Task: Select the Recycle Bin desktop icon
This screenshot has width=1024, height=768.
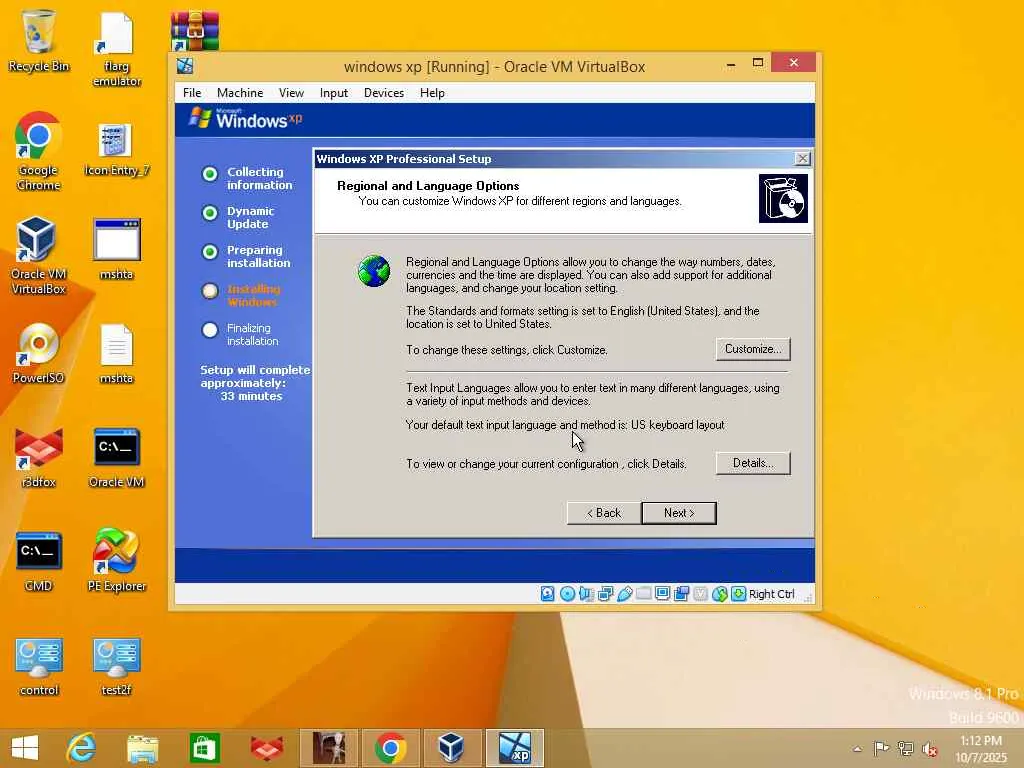Action: pos(39,40)
